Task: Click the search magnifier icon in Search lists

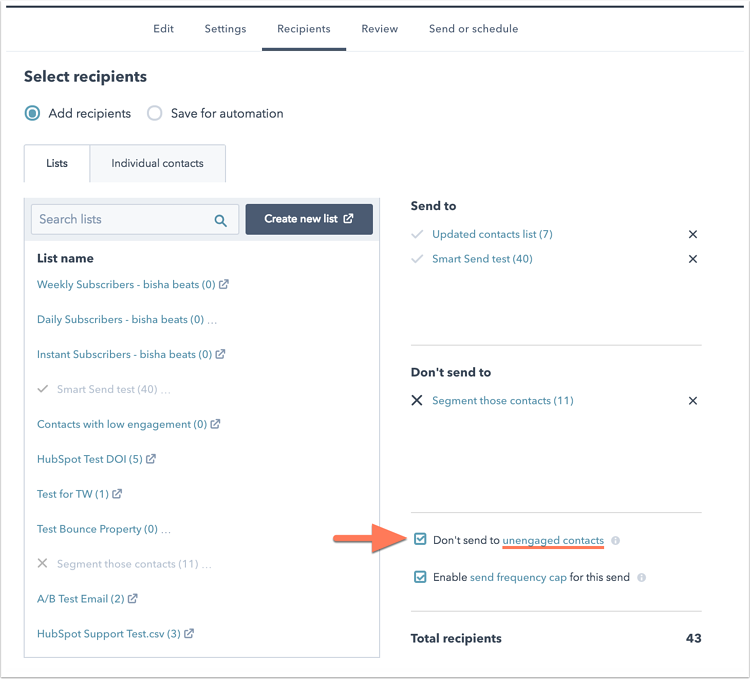Action: 221,220
